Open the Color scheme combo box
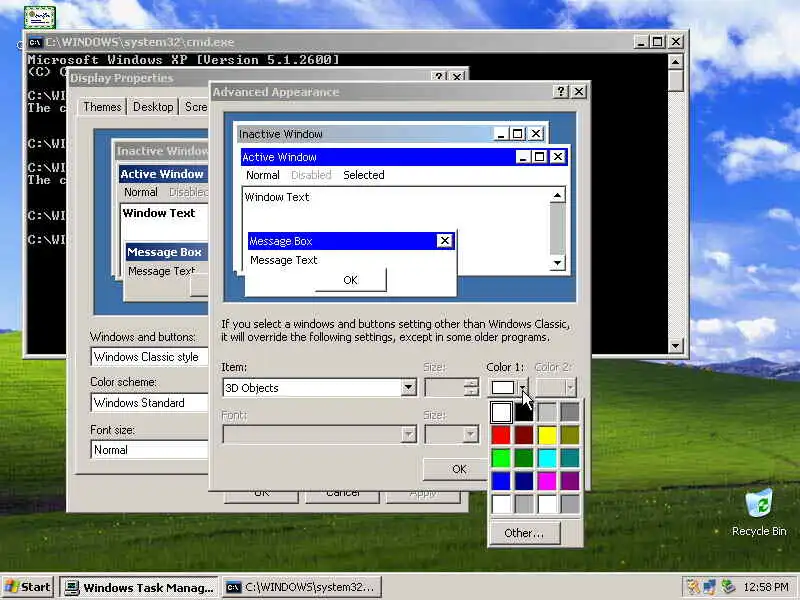Viewport: 800px width, 600px height. coord(150,403)
